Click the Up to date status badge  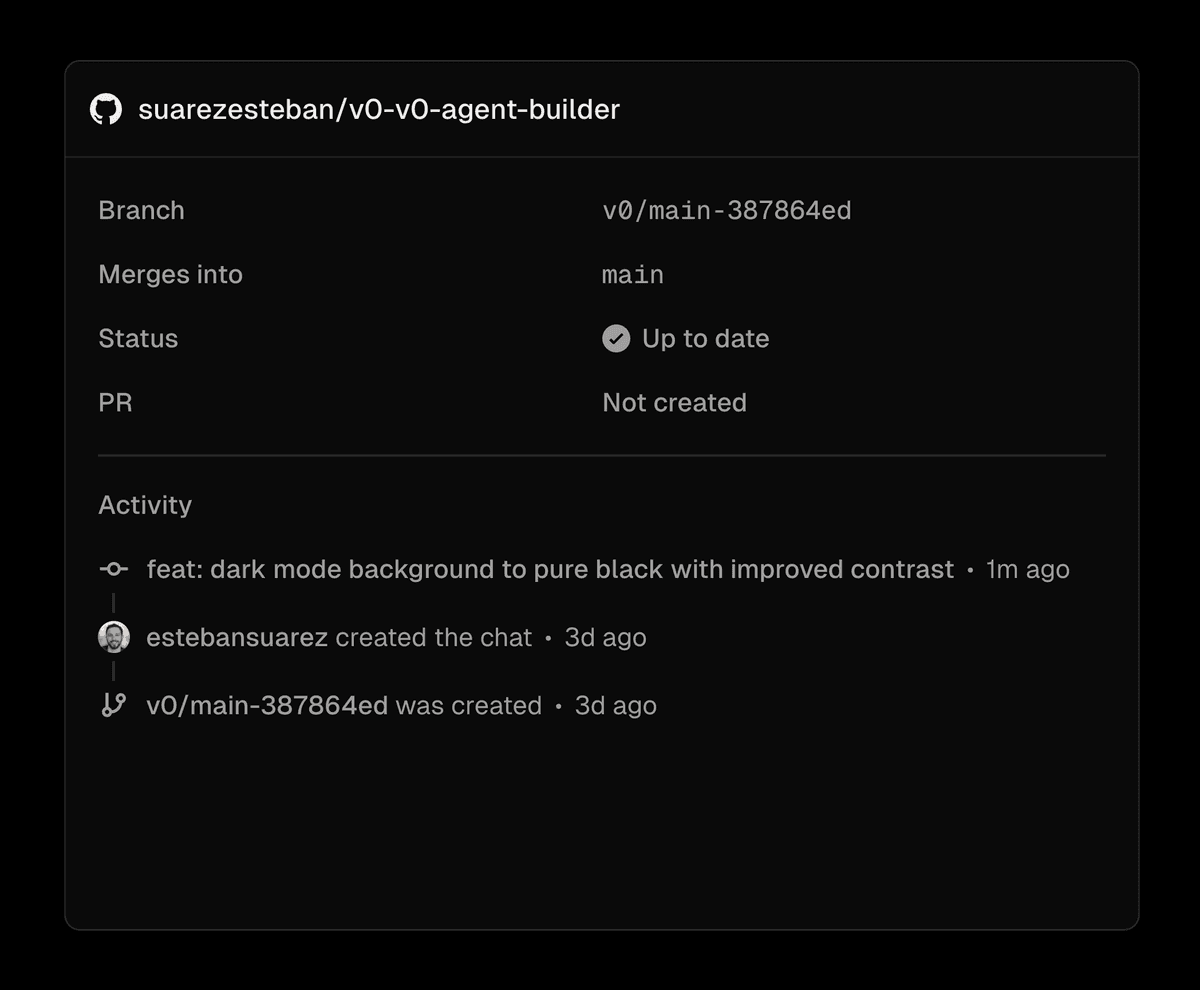[x=686, y=339]
